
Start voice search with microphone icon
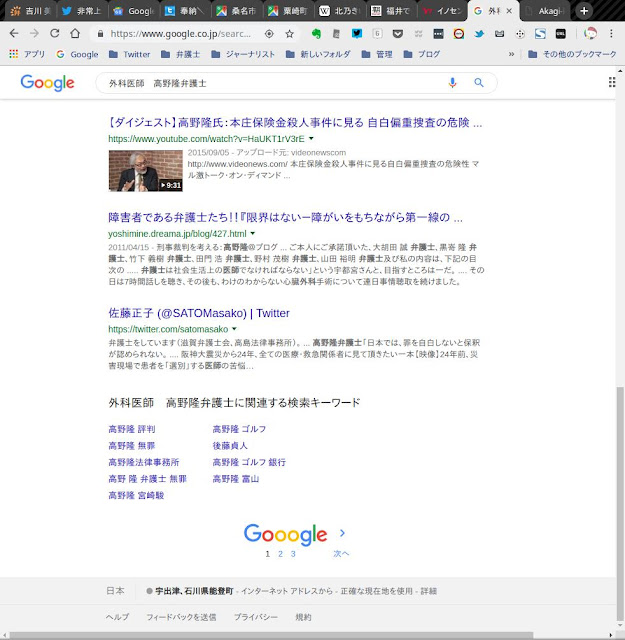click(452, 83)
